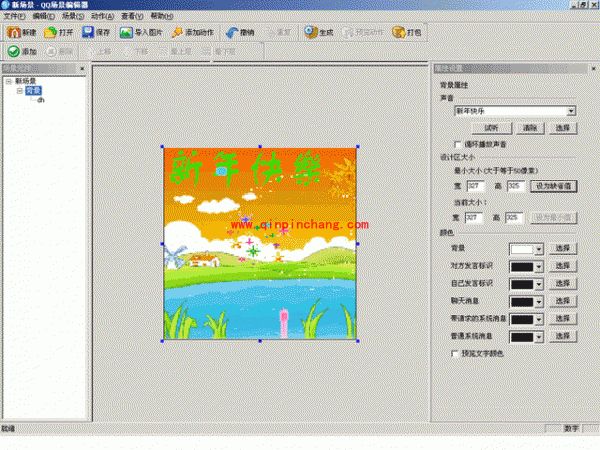This screenshot has width=600, height=450.
Task: Open the 新年快乐 sound dropdown
Action: pos(571,111)
